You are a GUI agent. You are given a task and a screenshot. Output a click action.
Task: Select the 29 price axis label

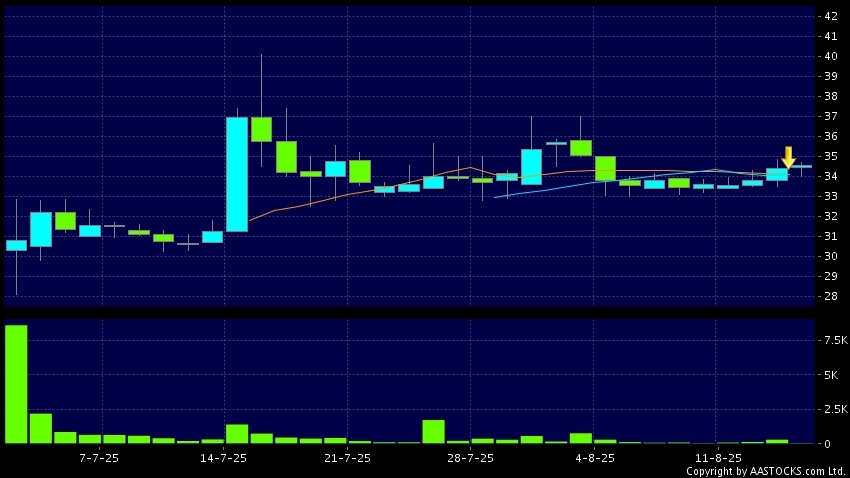(831, 276)
